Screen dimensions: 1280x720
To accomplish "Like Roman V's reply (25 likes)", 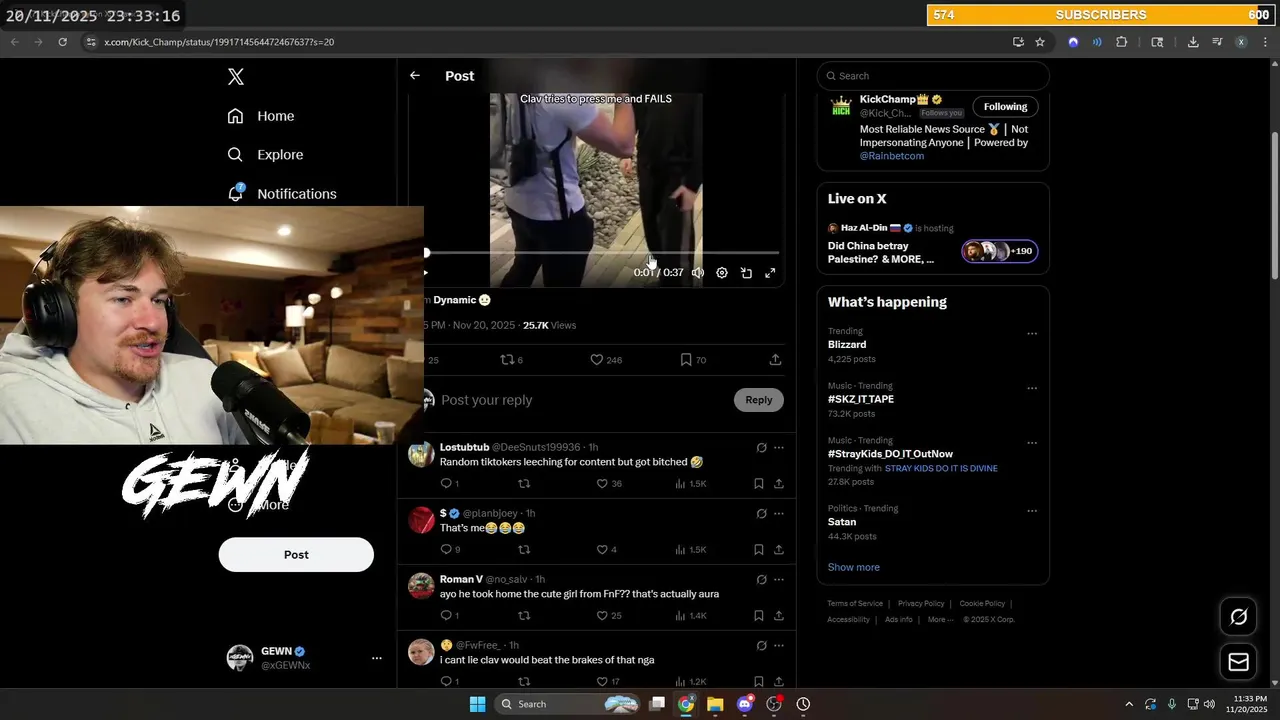I will tap(609, 616).
